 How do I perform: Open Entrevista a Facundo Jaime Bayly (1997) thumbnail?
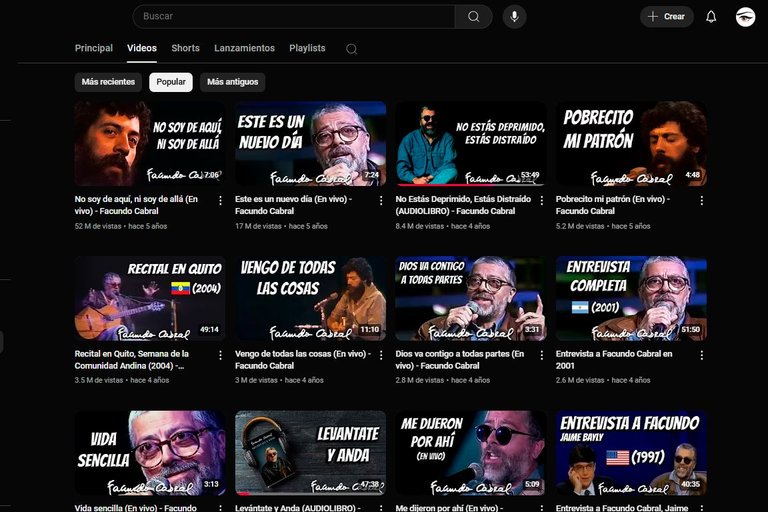point(631,453)
